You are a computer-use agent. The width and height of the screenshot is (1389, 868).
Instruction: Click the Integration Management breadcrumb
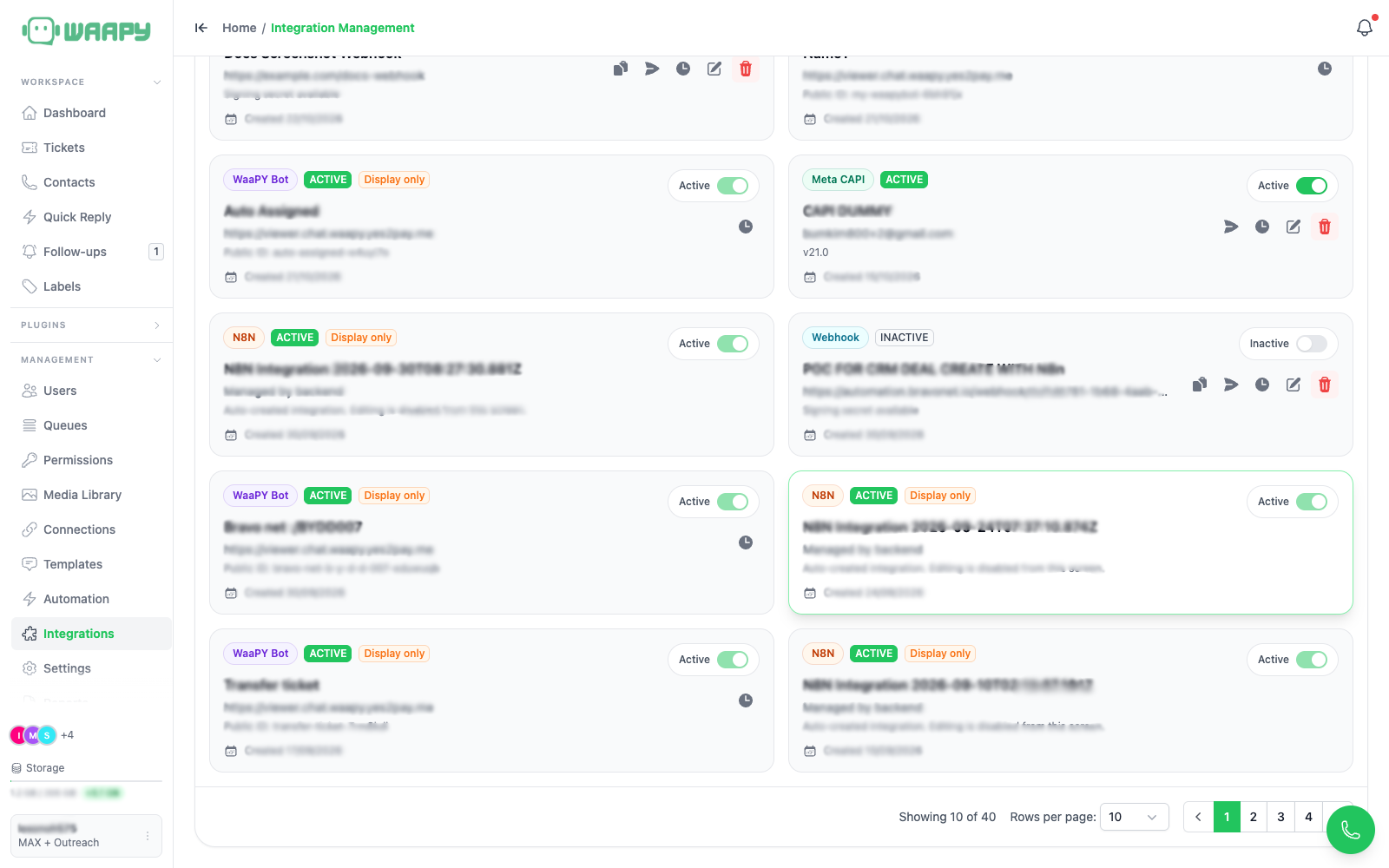point(343,28)
